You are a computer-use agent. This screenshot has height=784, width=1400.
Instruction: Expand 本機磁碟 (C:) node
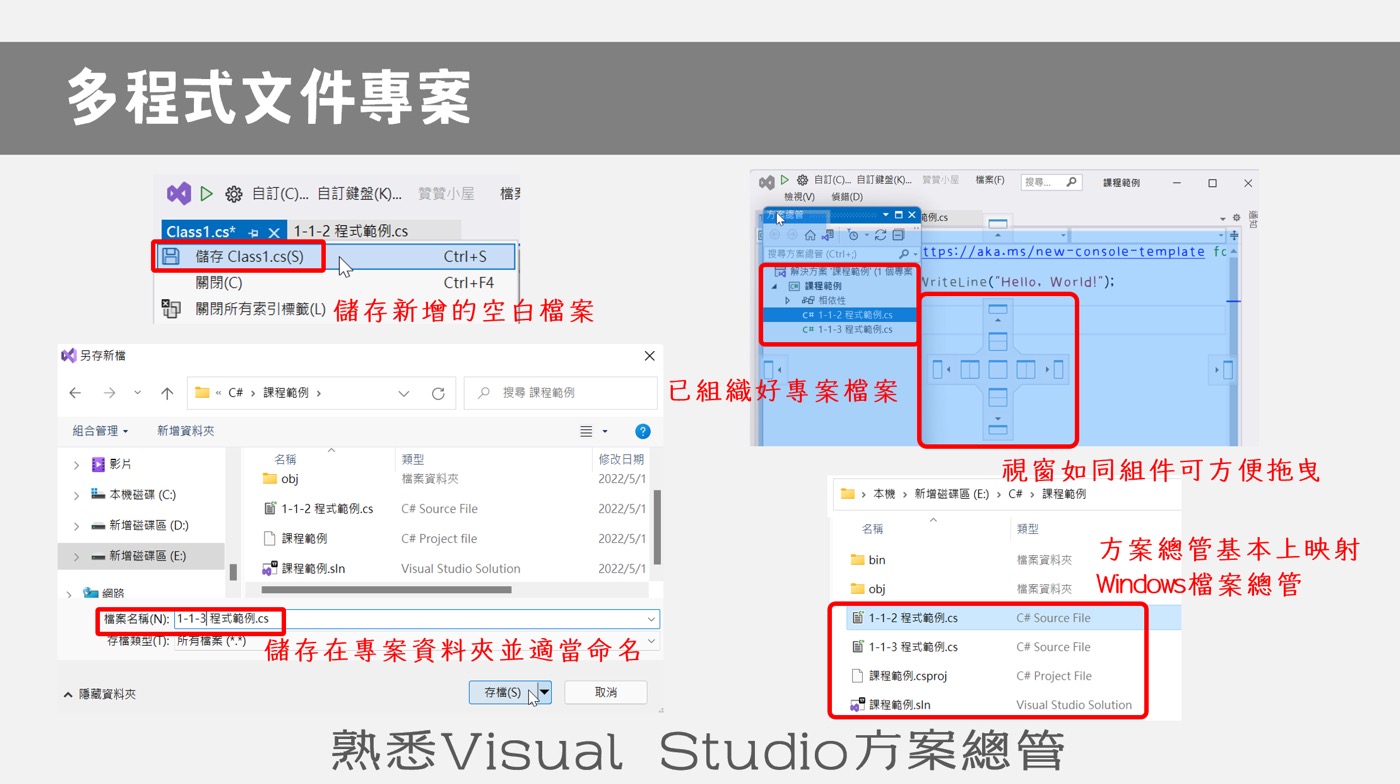tap(76, 495)
